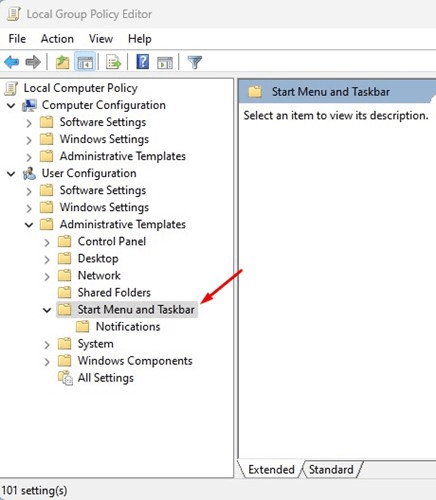Click the Up One Level folder icon
436x500 pixels.
pos(62,62)
